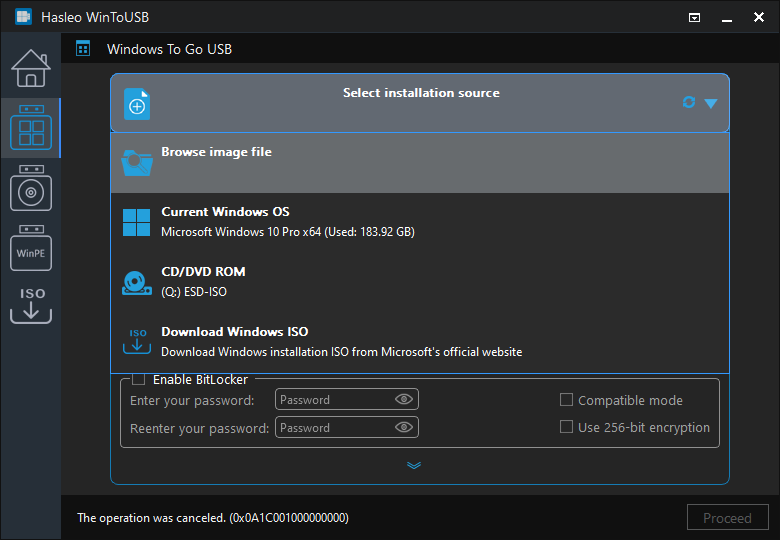Screen dimensions: 780x540
Task: Click the operation canceled status message
Action: pyautogui.click(x=213, y=518)
